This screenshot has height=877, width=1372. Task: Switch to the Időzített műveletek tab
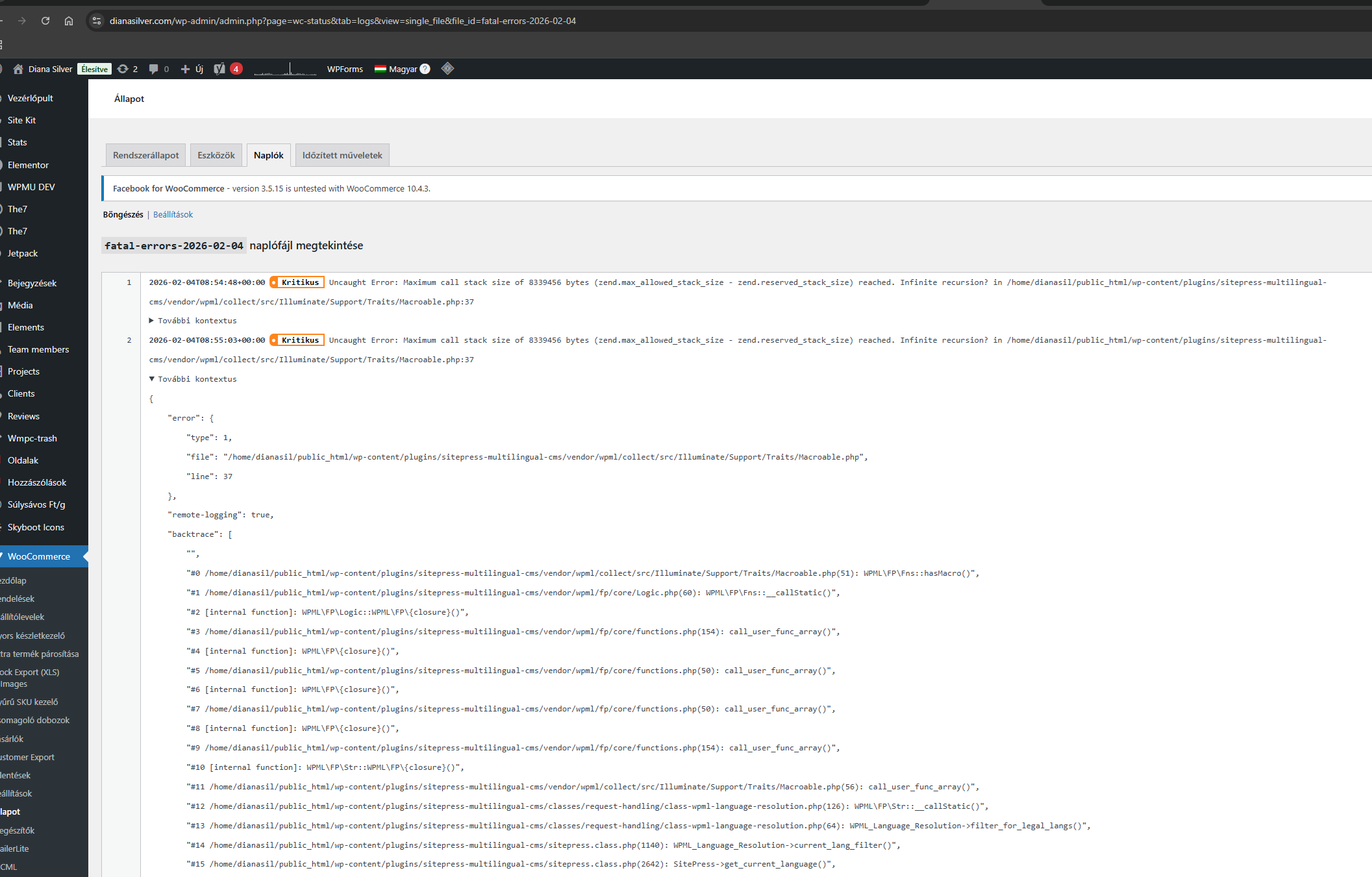click(x=342, y=155)
